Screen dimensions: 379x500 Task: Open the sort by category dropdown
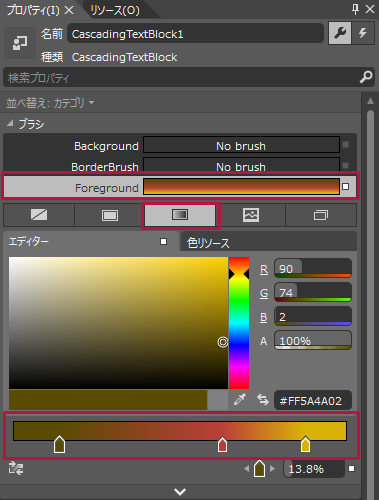tap(50, 103)
